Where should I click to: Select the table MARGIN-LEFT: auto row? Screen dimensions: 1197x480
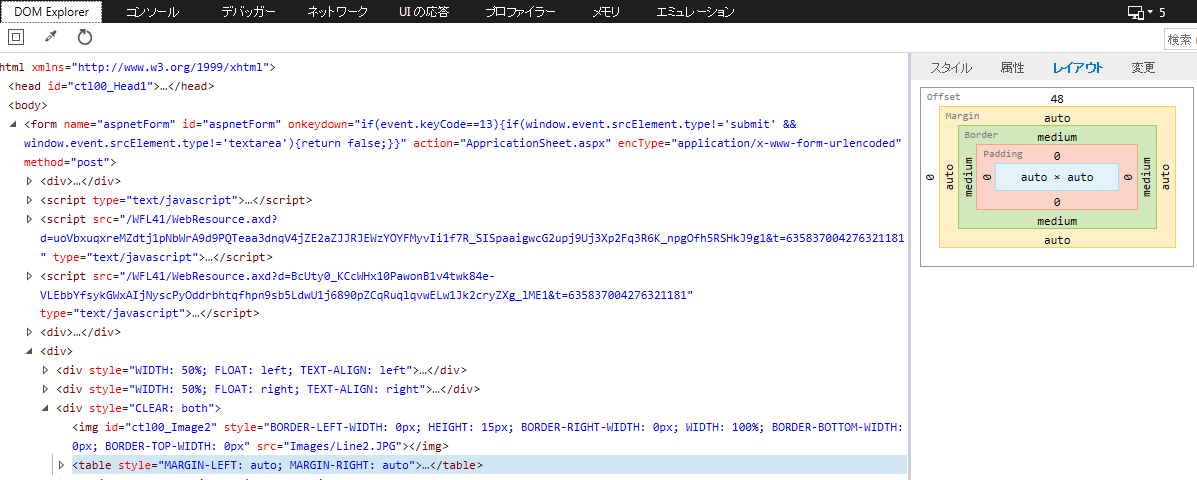(x=489, y=465)
